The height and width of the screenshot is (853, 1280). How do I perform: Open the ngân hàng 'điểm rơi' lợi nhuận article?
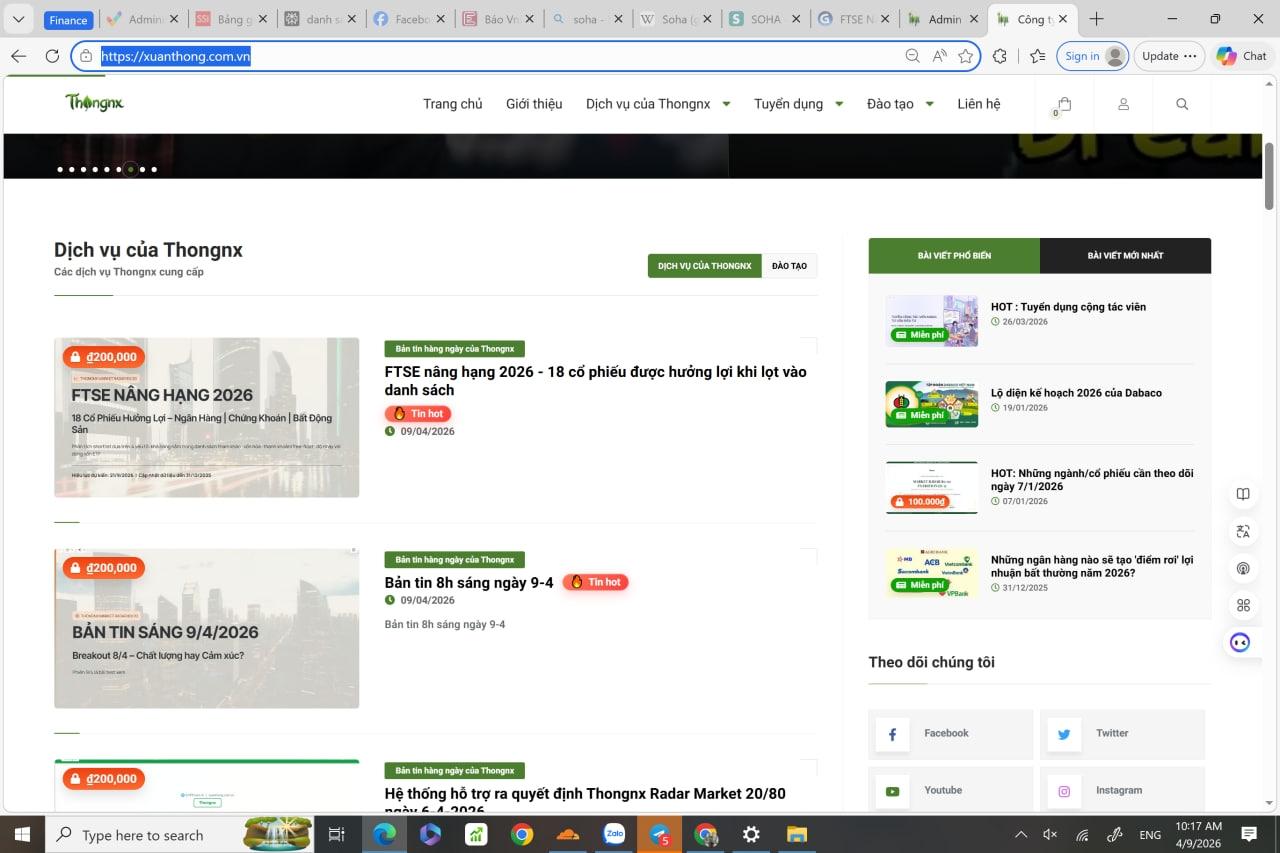point(1092,566)
